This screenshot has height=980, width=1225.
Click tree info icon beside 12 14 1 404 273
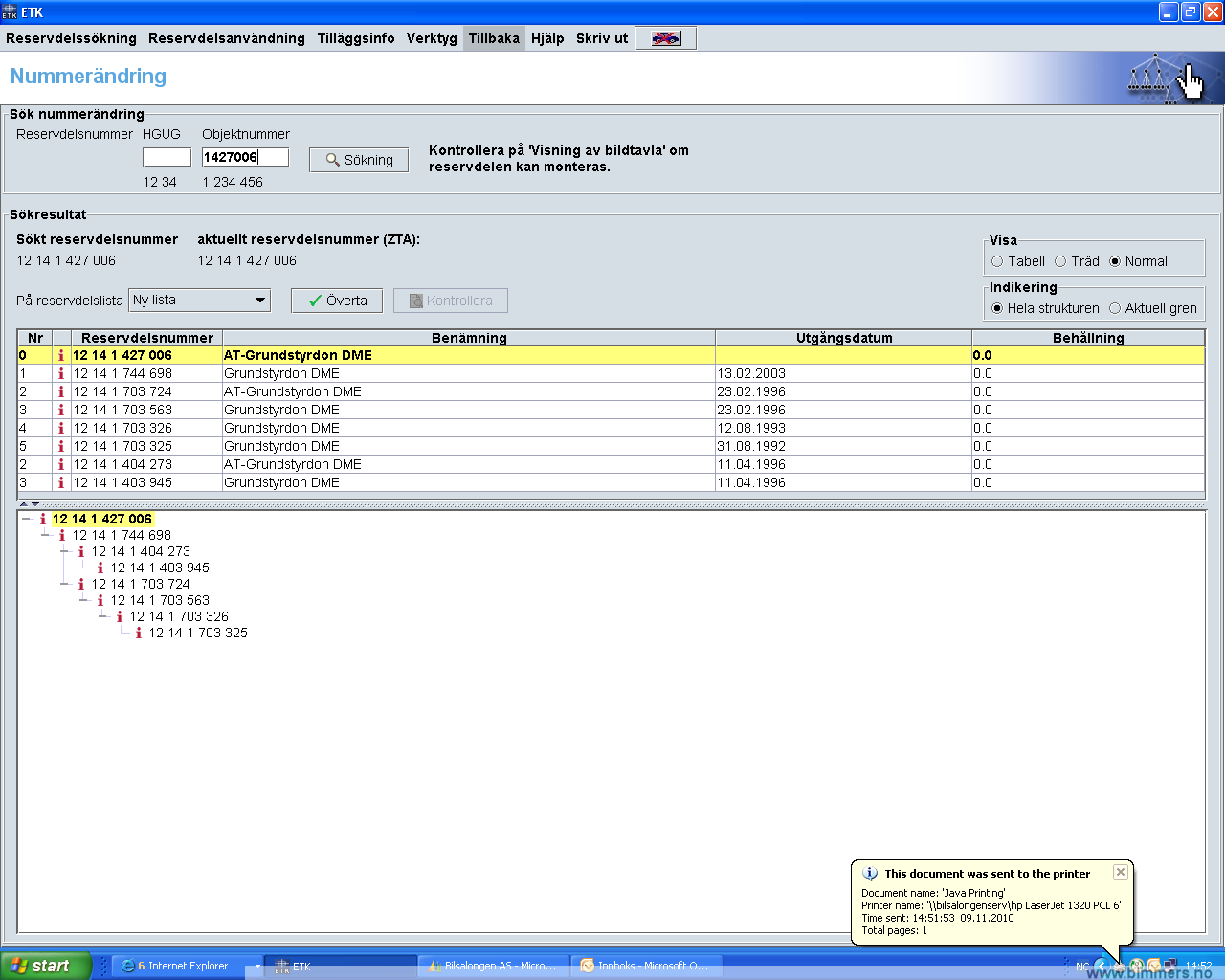point(80,551)
